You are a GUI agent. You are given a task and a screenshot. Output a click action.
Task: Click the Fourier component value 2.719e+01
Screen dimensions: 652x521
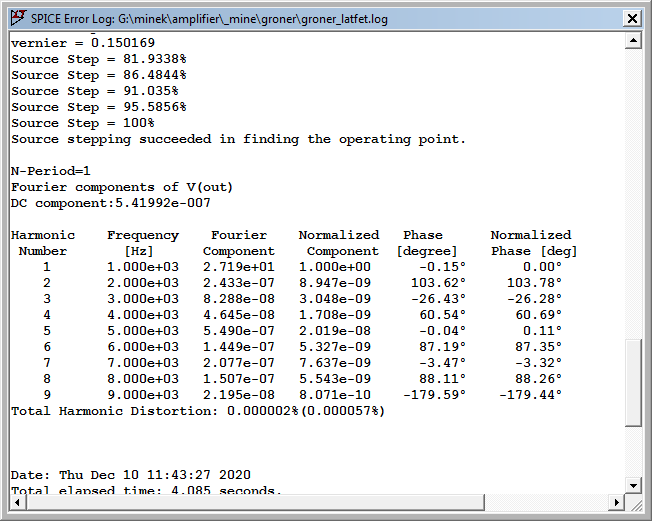239,267
